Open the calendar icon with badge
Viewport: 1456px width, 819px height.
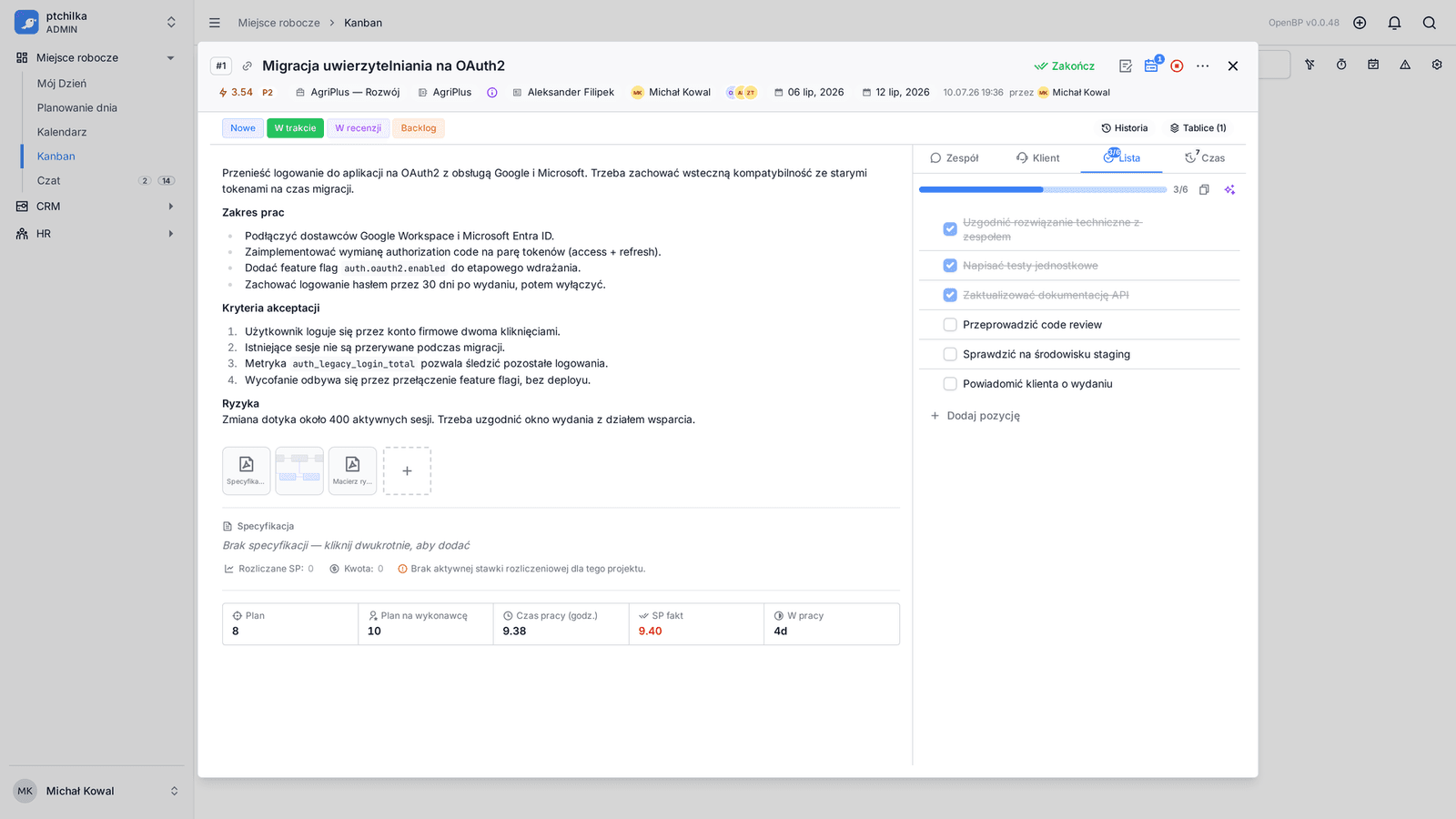[1152, 66]
